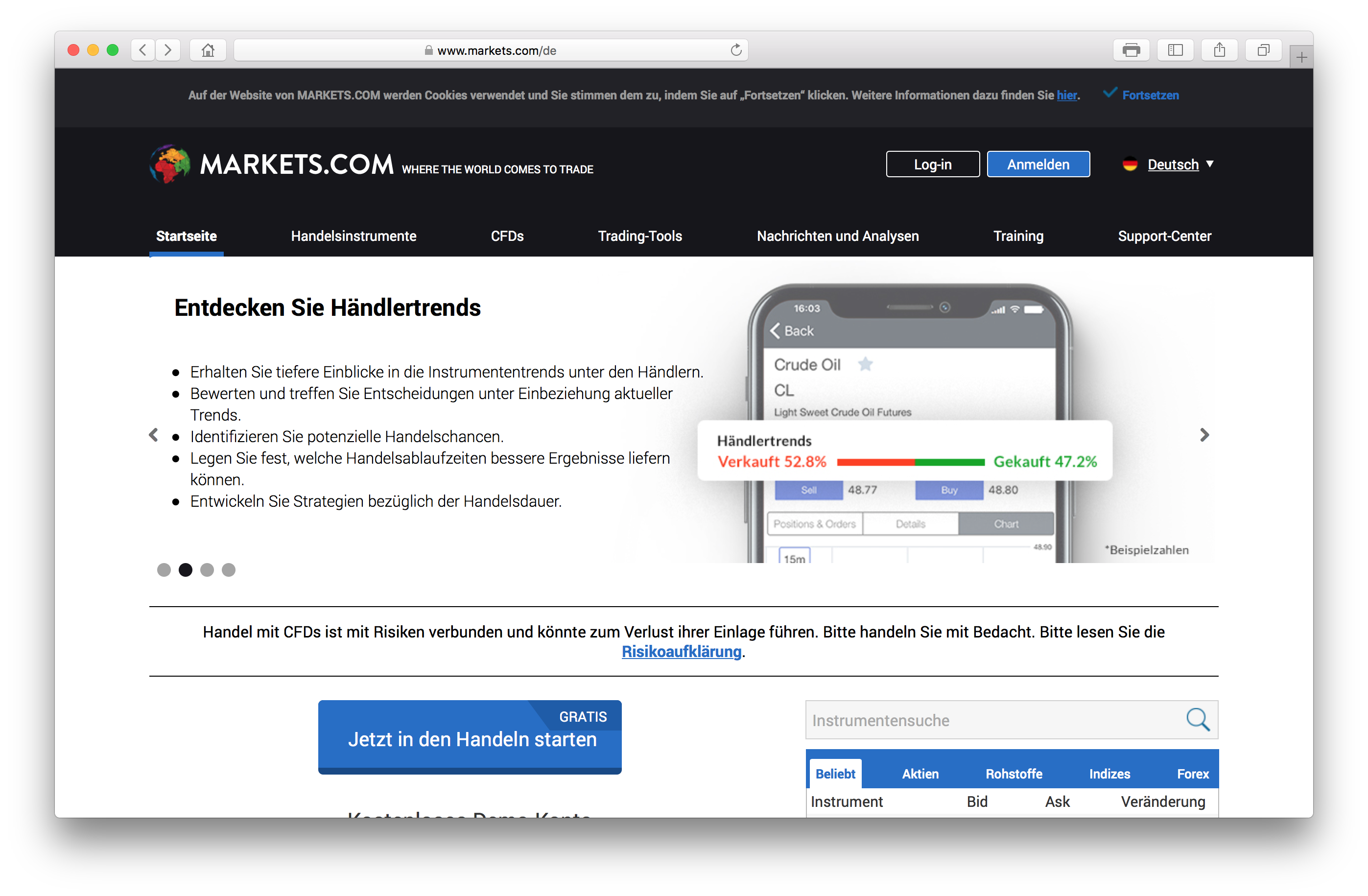Click the checkmark next to Fortsetzen
Image resolution: width=1368 pixels, height=896 pixels.
(1110, 93)
